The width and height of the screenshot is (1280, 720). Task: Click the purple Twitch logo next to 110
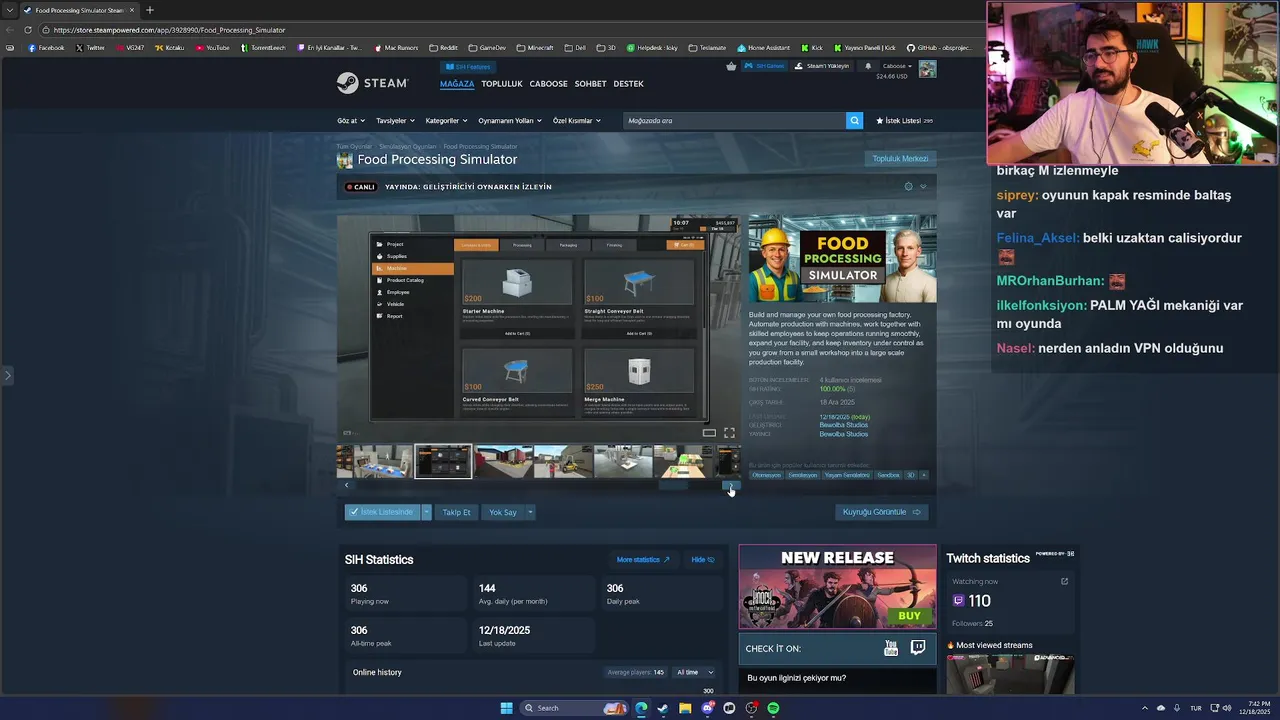tap(958, 601)
